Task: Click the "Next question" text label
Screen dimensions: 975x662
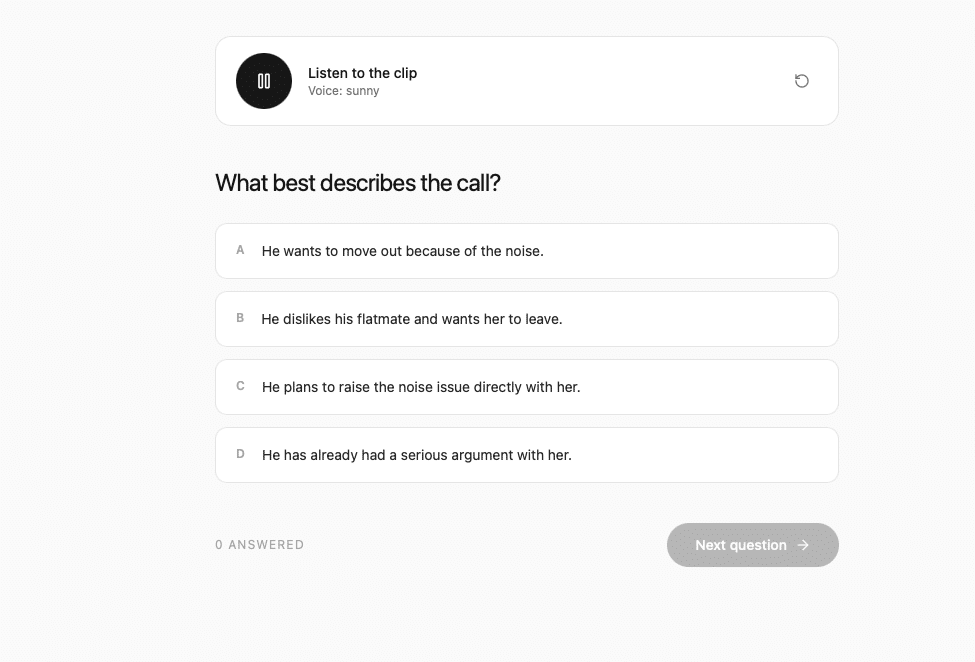Action: point(741,545)
